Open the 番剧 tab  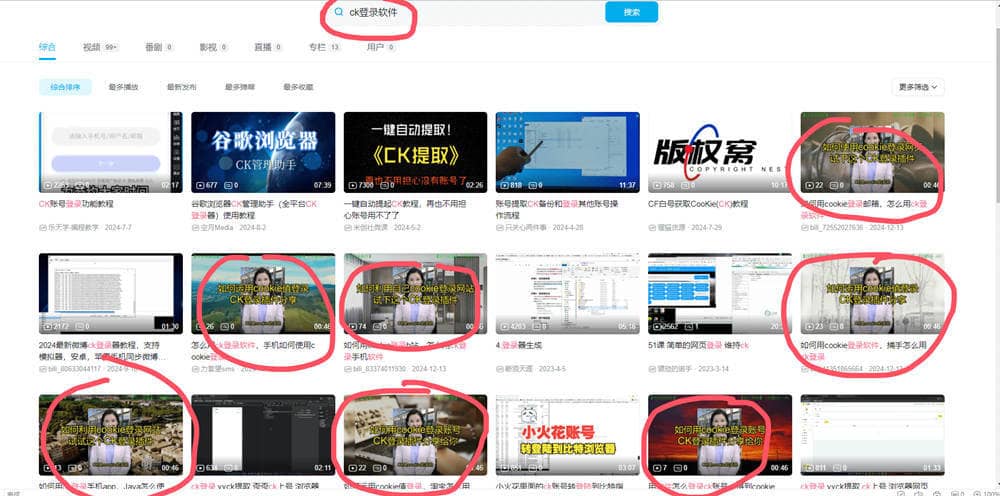[x=159, y=47]
